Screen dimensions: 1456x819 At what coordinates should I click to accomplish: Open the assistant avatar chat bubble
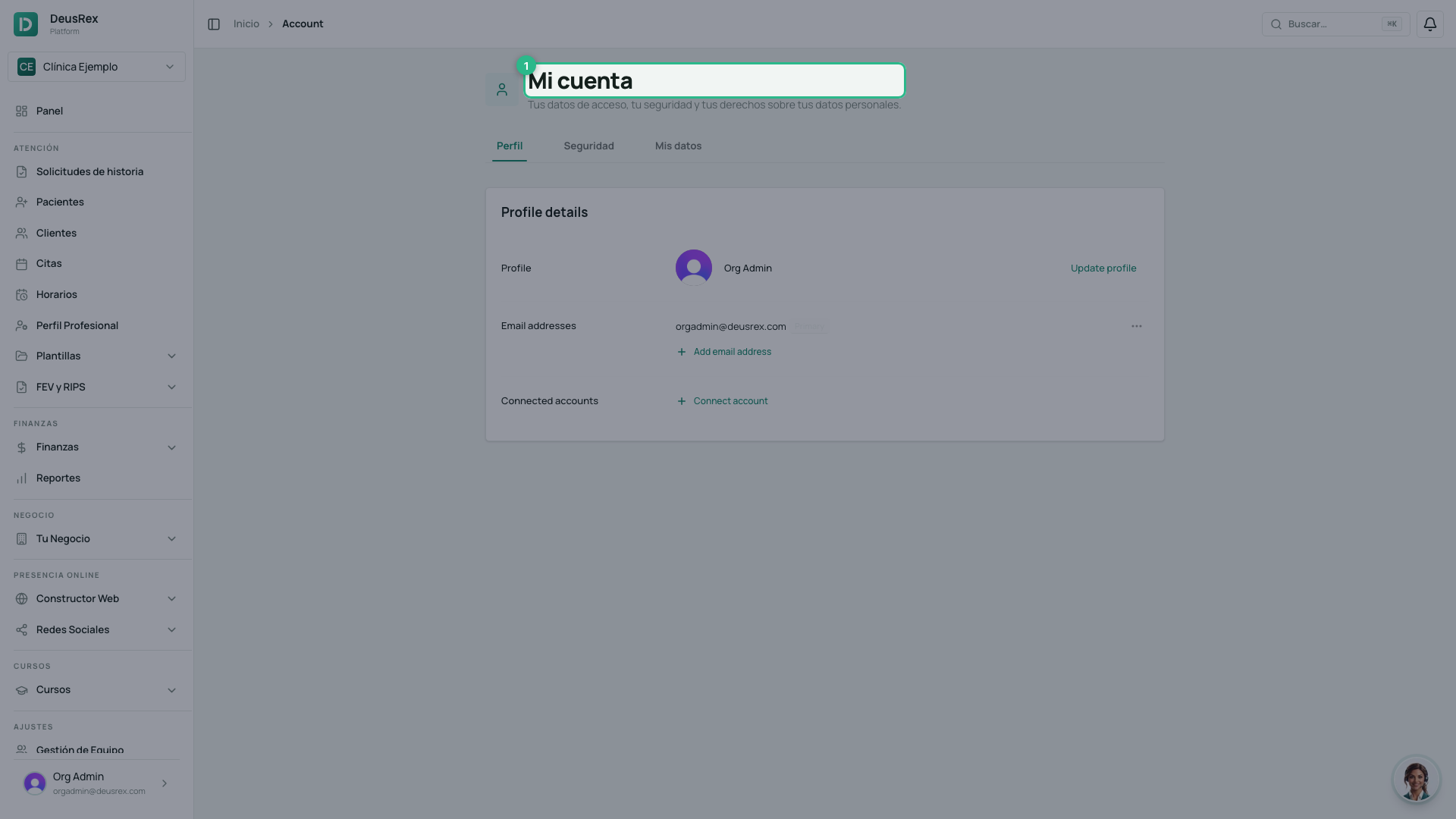[1416, 779]
